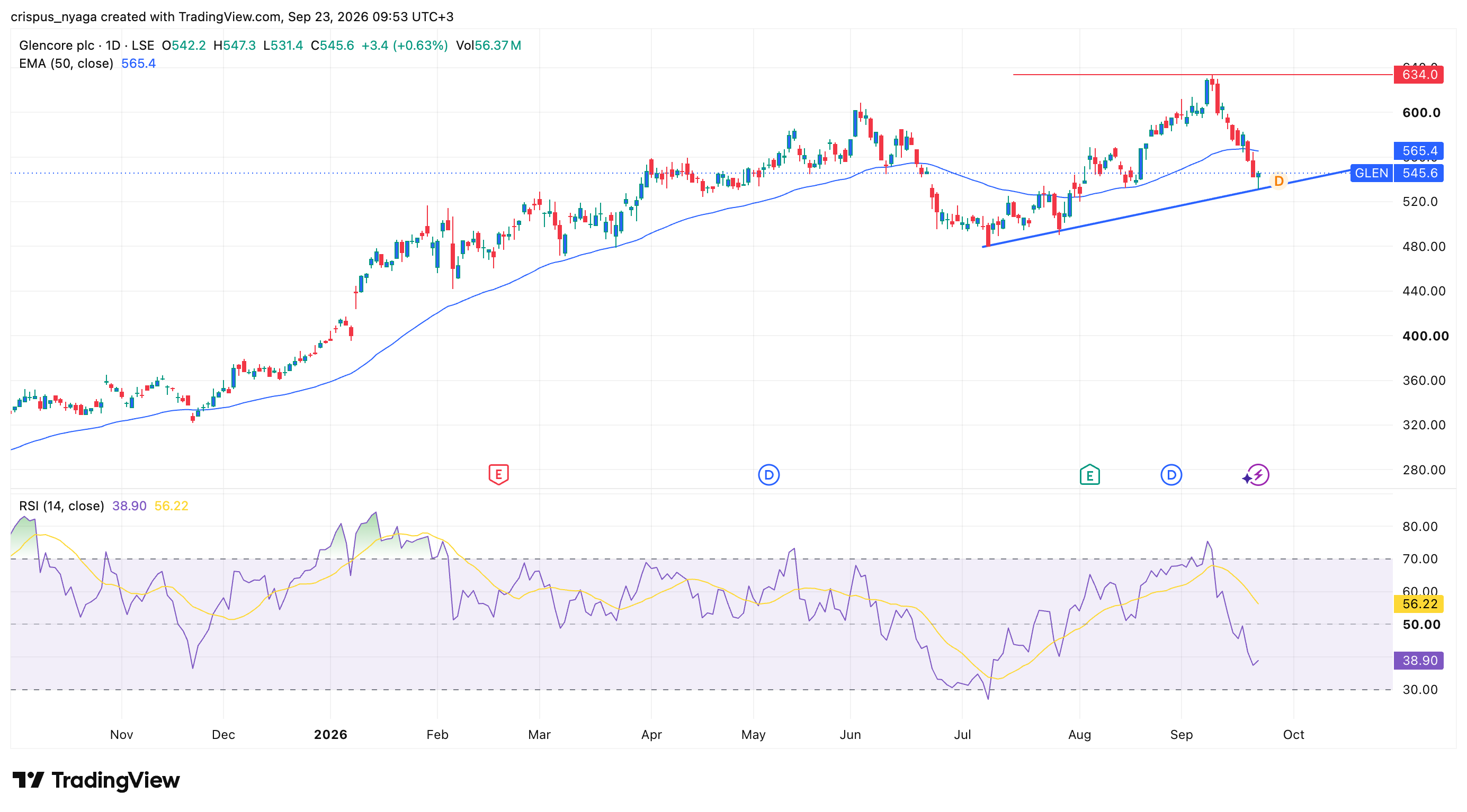This screenshot has width=1467, height=812.
Task: Click the 480.00 price axis label
Action: tap(1424, 246)
